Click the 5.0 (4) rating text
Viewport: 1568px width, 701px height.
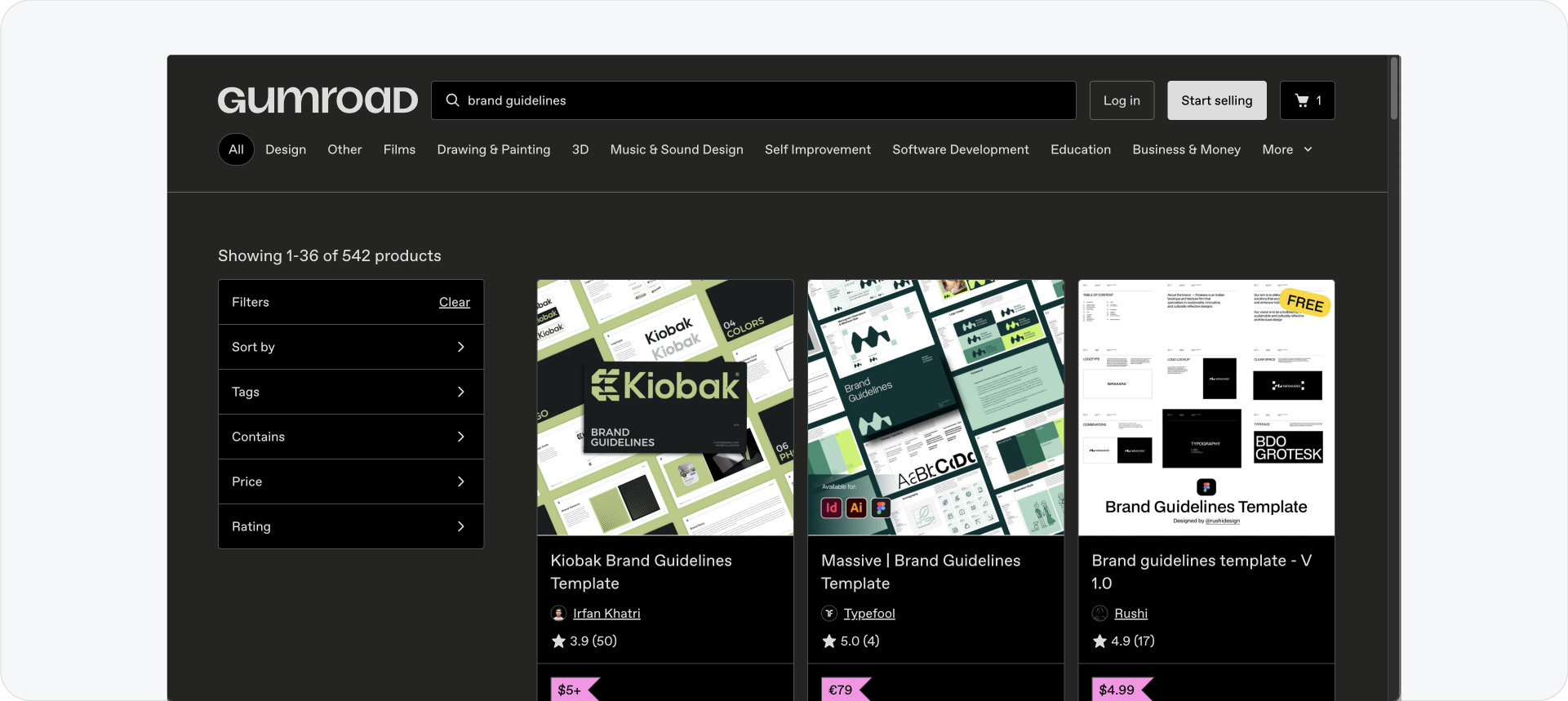[x=860, y=641]
